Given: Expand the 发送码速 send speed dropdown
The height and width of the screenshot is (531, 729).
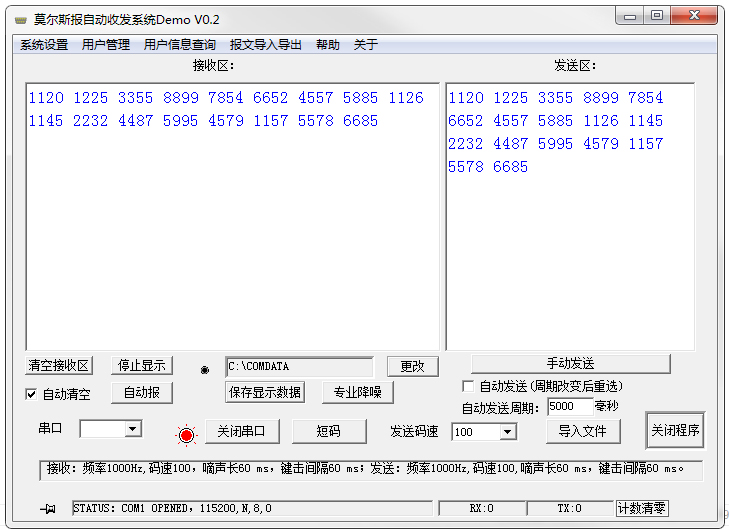Looking at the screenshot, I should [507, 432].
